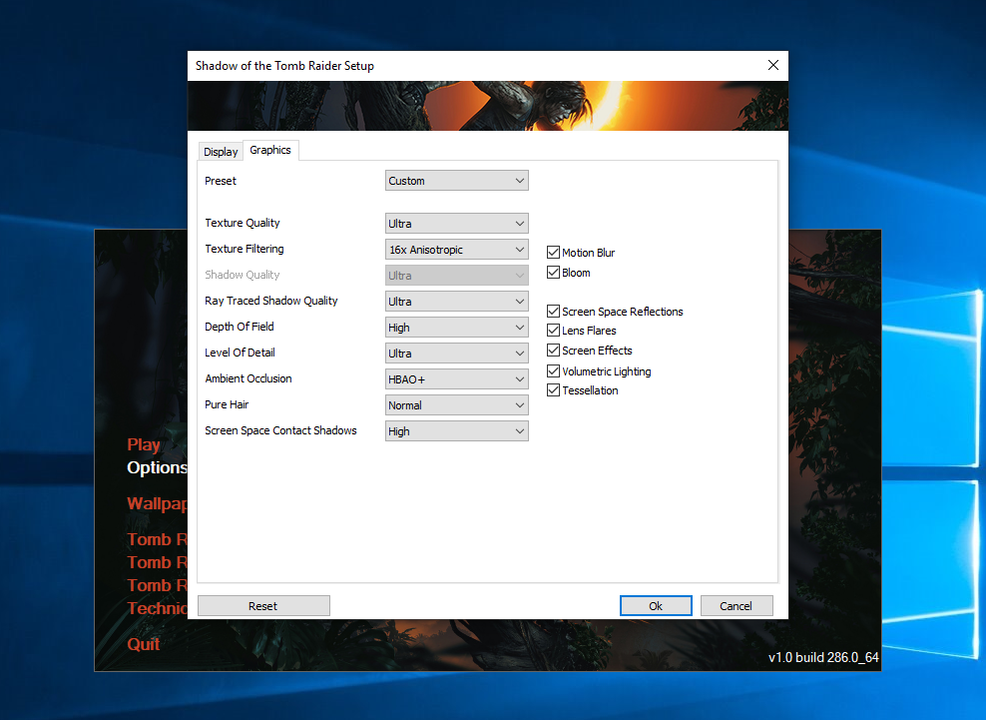The width and height of the screenshot is (986, 720).
Task: Uncheck the Bloom option
Action: (x=553, y=272)
